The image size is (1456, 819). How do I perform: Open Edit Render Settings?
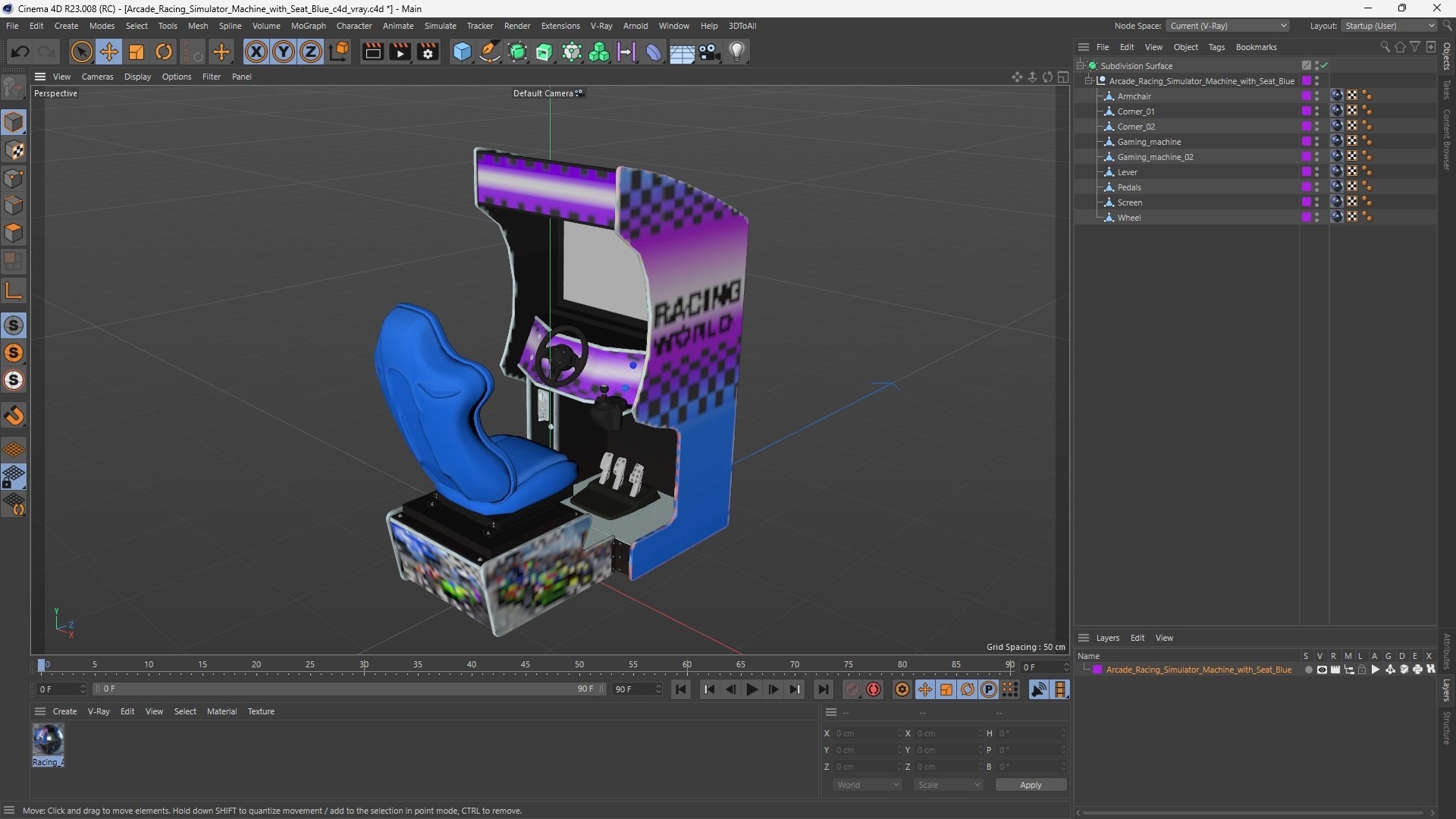tap(428, 52)
